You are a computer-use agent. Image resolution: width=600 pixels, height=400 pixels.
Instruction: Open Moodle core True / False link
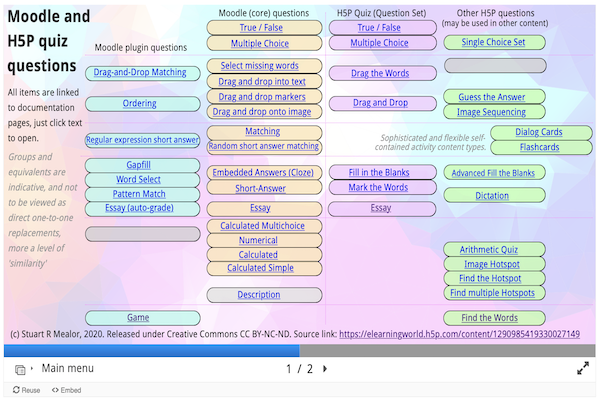click(x=261, y=28)
